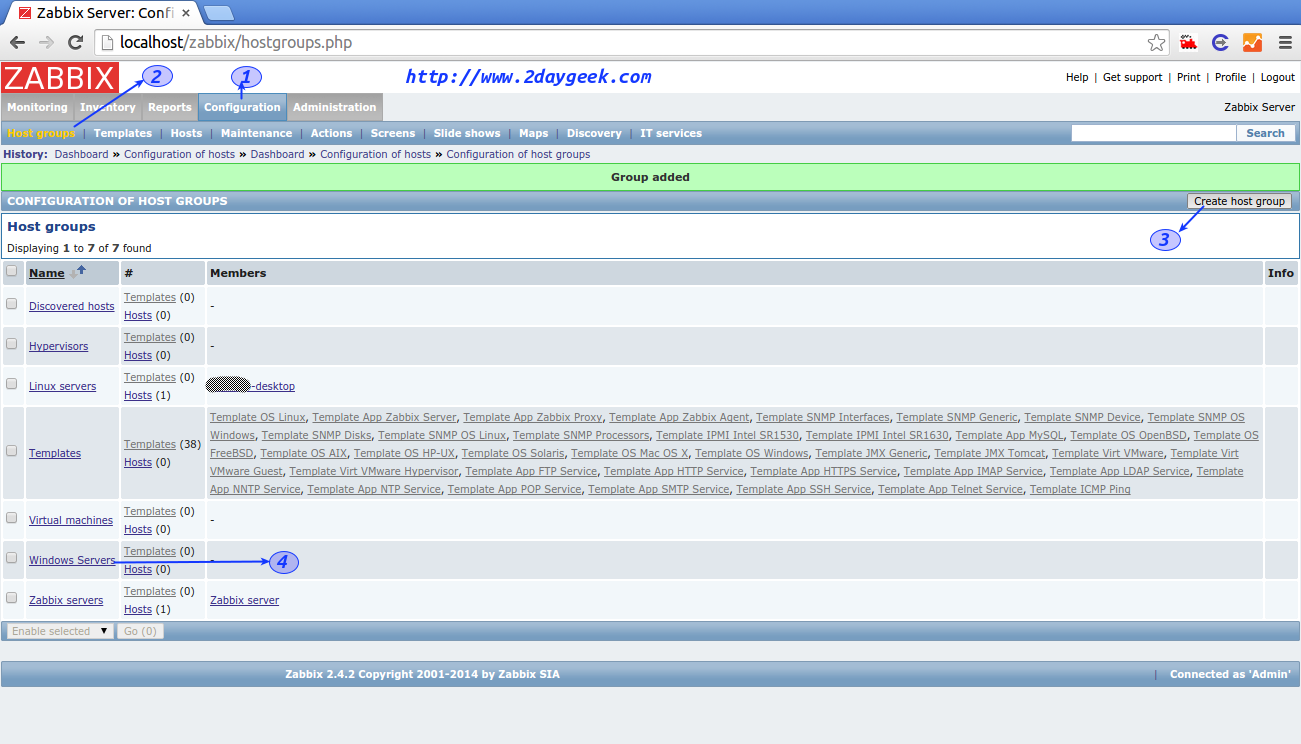This screenshot has width=1301, height=744.
Task: Open the Templates host group name link
Action: [x=55, y=453]
